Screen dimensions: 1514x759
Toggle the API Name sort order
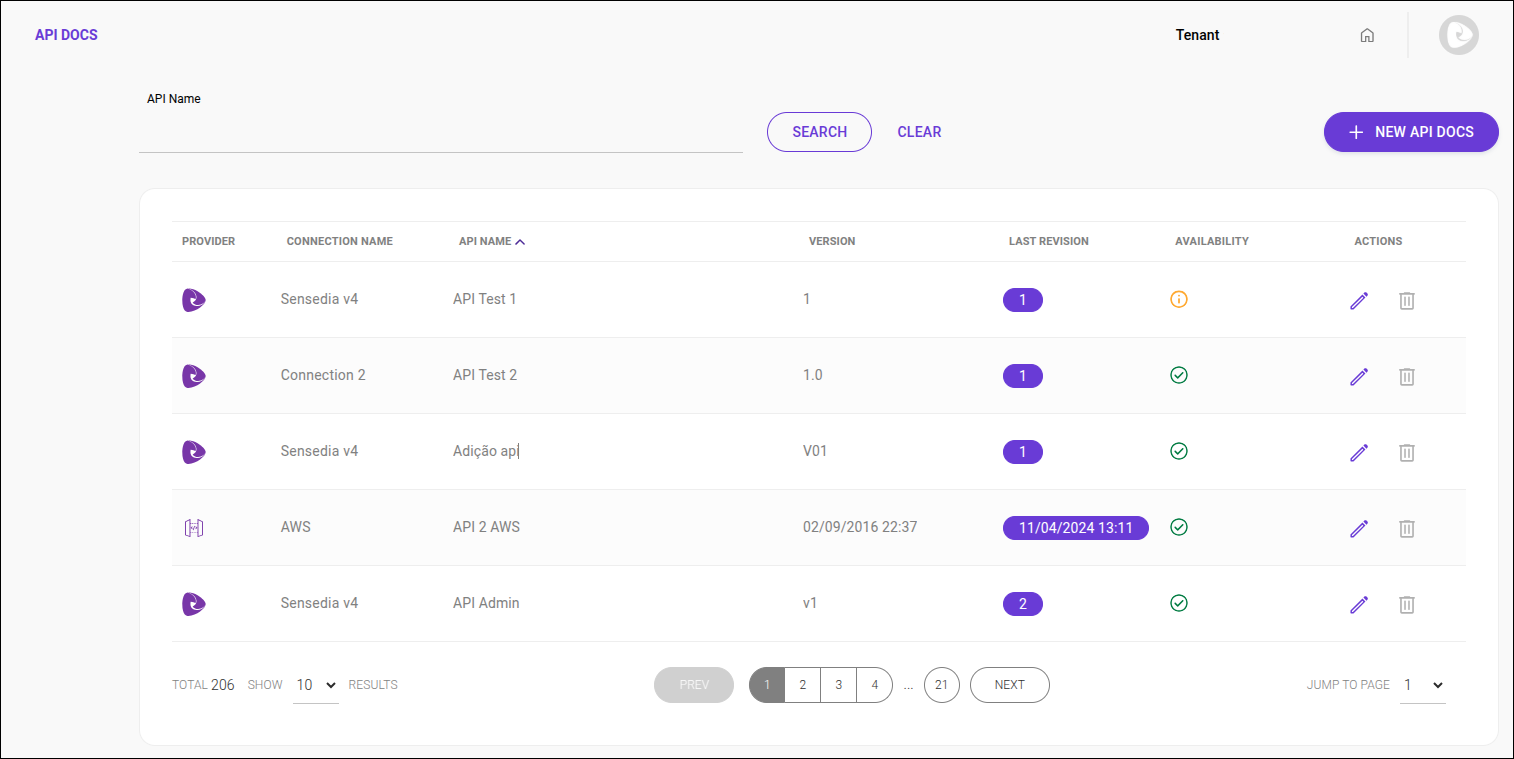click(x=491, y=241)
